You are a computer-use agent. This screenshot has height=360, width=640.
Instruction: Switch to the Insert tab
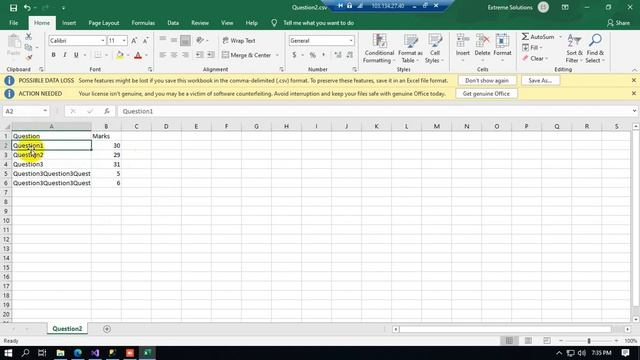click(x=69, y=23)
